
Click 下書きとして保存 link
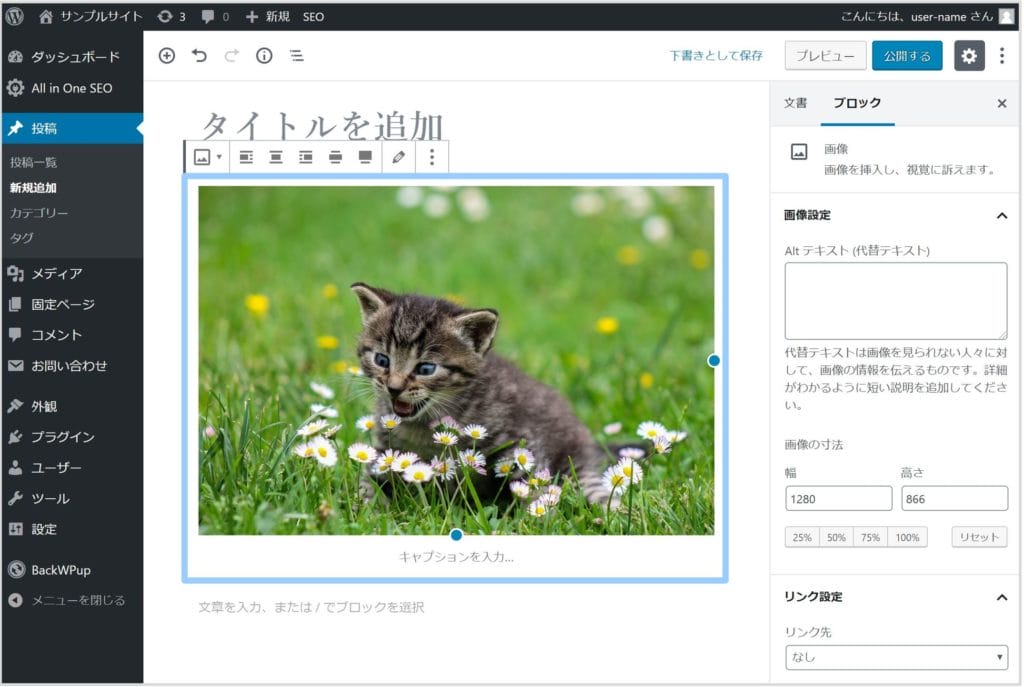point(716,56)
